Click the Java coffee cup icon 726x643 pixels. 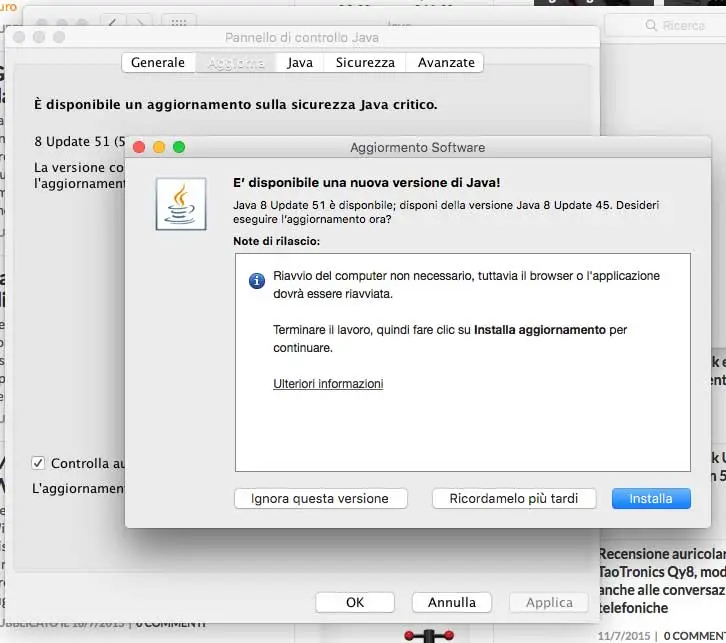(x=181, y=204)
